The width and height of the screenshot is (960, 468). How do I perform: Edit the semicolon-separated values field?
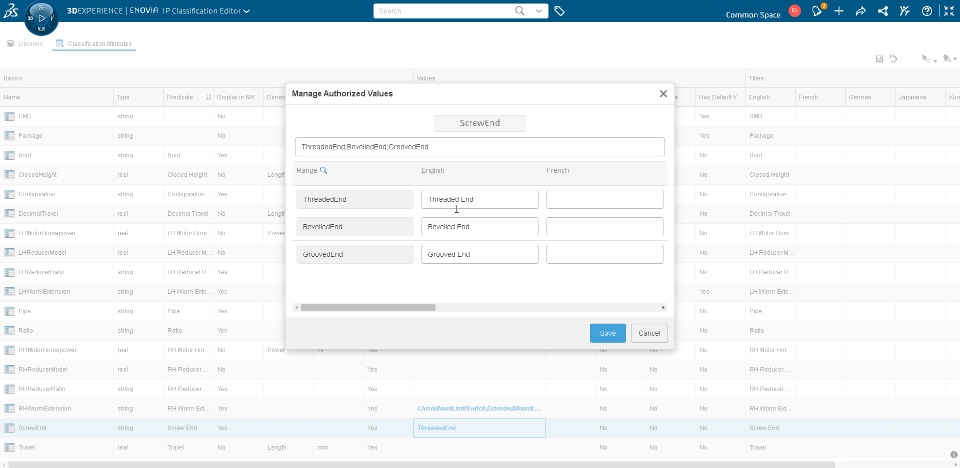point(480,147)
